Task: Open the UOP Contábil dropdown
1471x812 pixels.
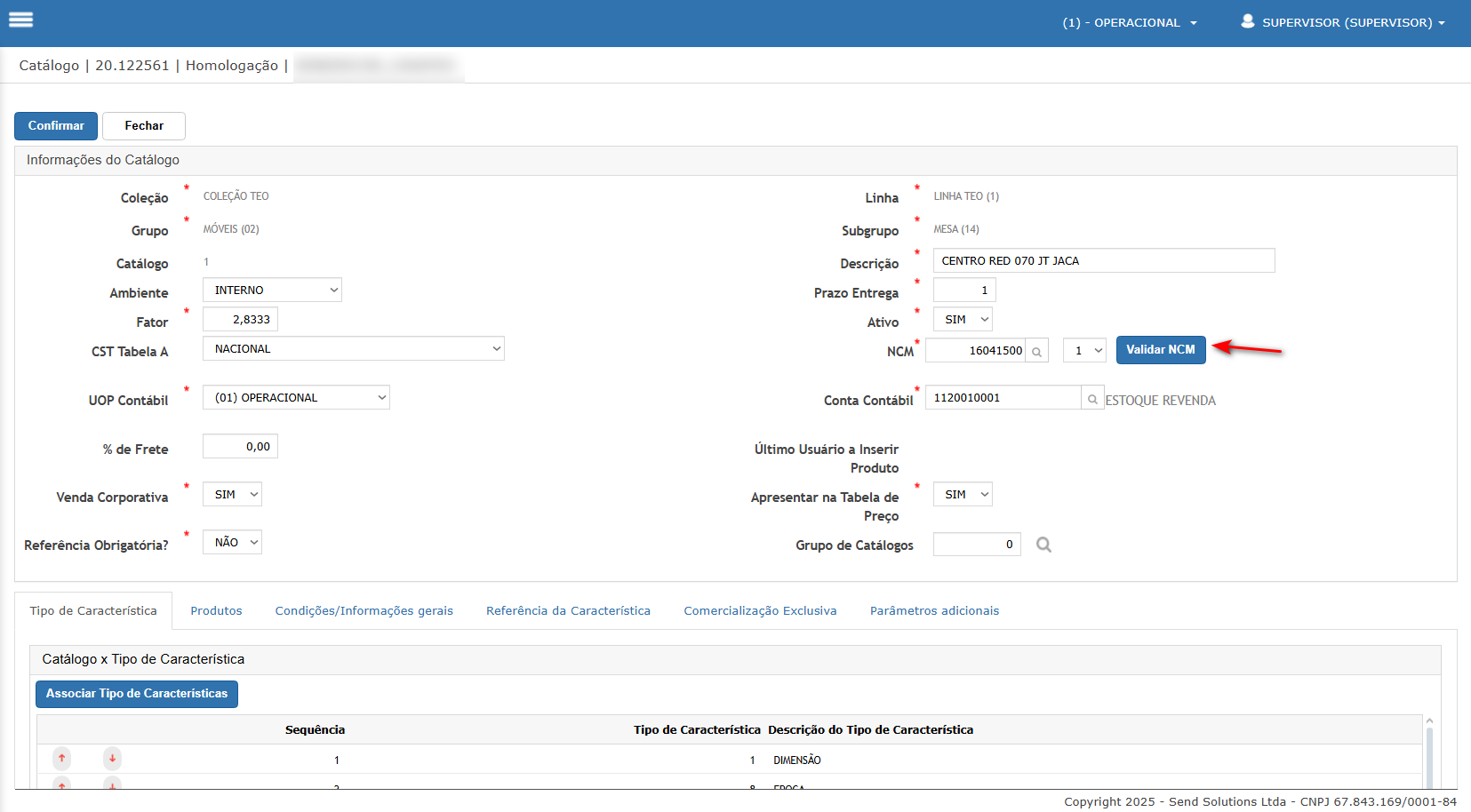Action: [296, 398]
